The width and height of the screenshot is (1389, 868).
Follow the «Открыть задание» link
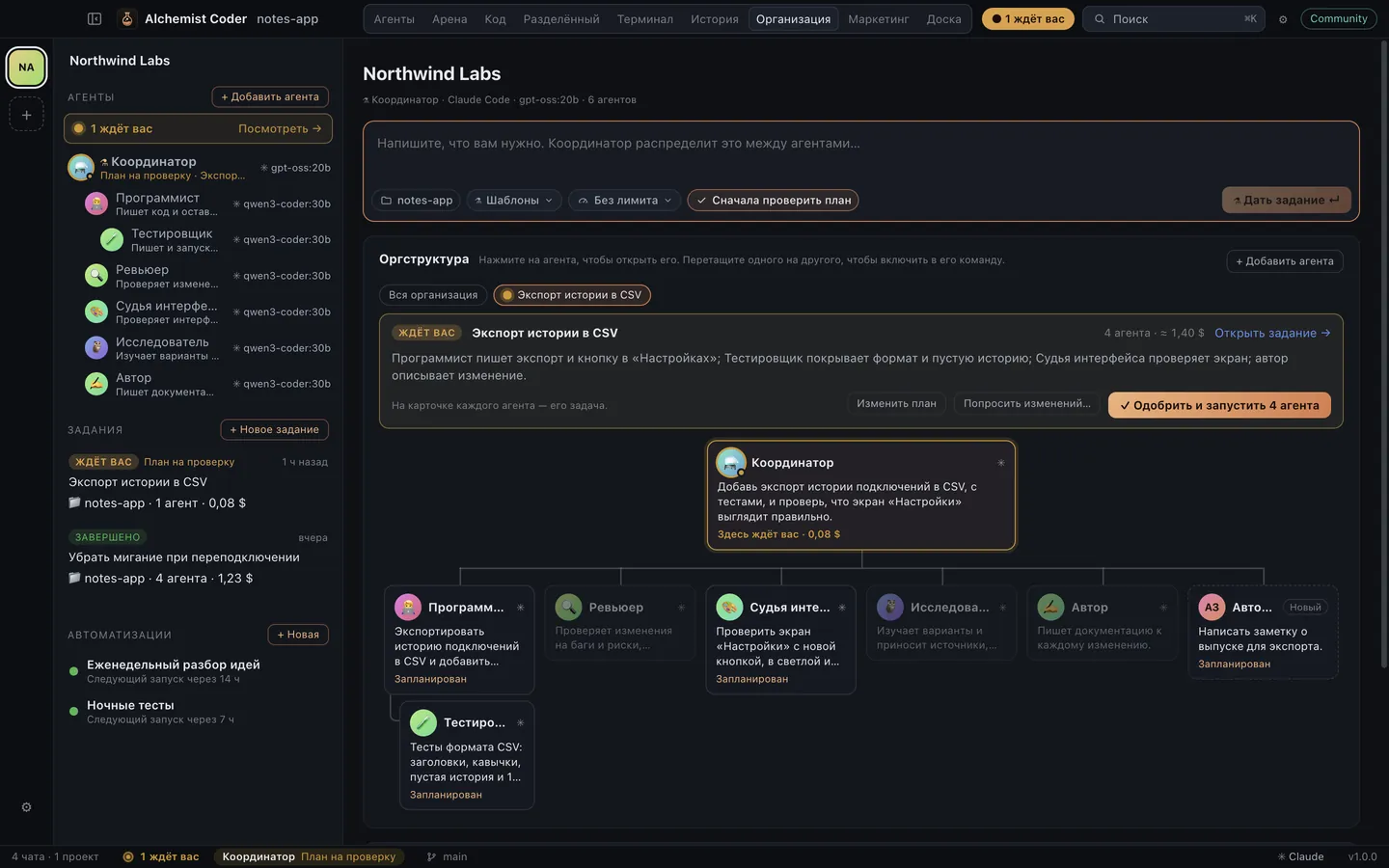pos(1272,333)
